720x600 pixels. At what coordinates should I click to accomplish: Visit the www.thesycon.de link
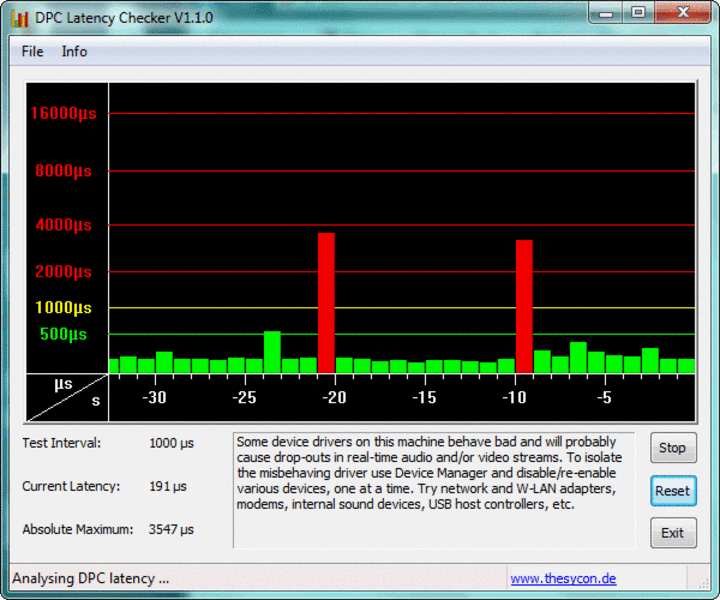click(563, 578)
